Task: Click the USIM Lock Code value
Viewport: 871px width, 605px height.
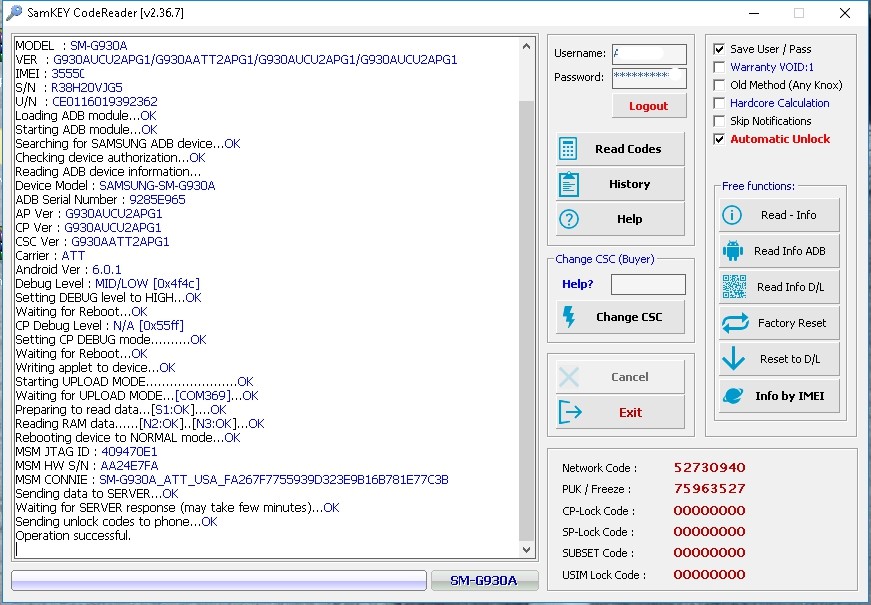Action: coord(709,574)
